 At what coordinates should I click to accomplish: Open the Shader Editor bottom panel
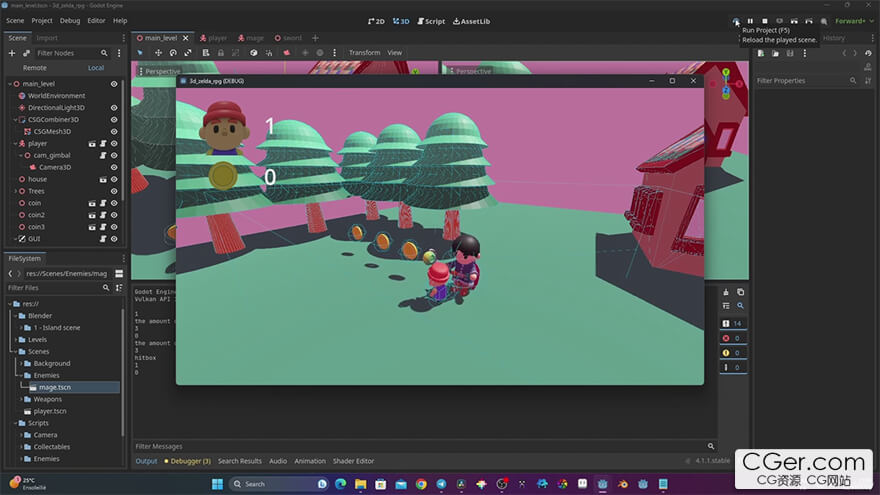354,461
